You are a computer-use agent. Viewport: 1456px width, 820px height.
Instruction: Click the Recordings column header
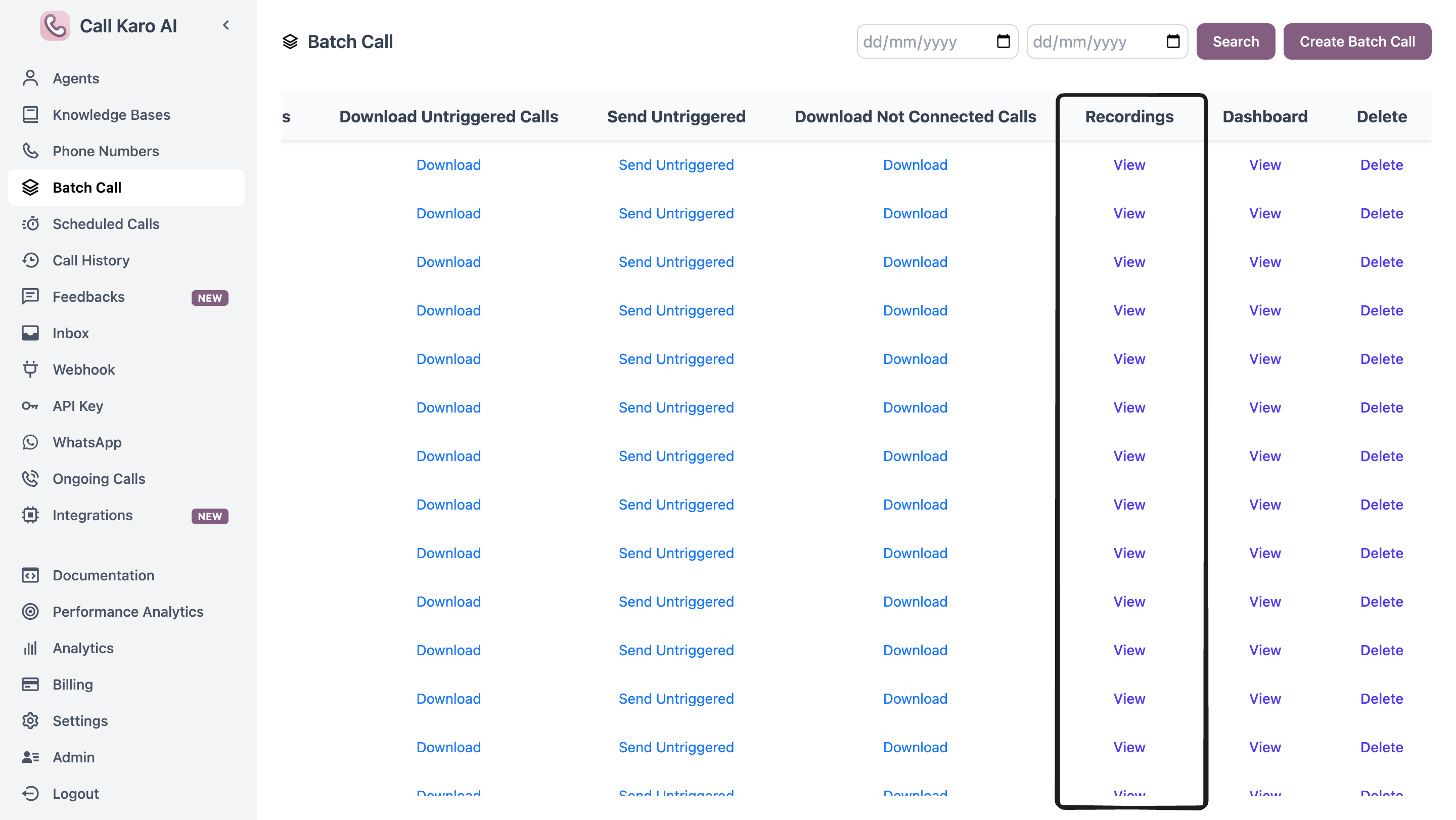(1129, 116)
